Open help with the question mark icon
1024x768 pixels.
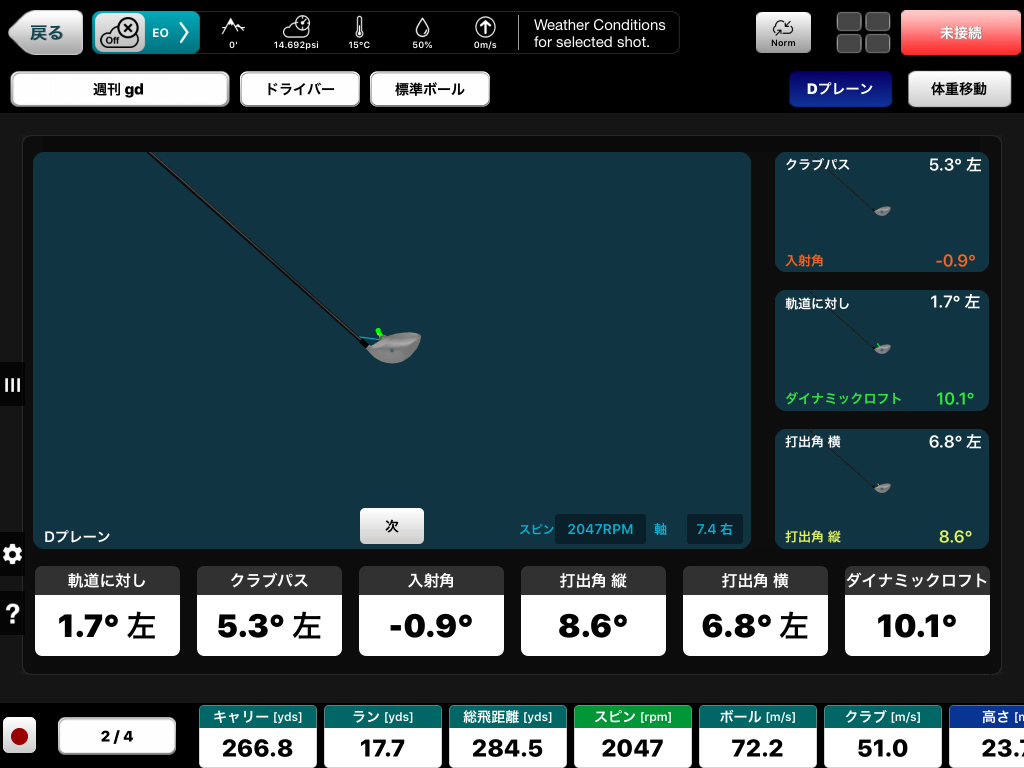pyautogui.click(x=12, y=614)
